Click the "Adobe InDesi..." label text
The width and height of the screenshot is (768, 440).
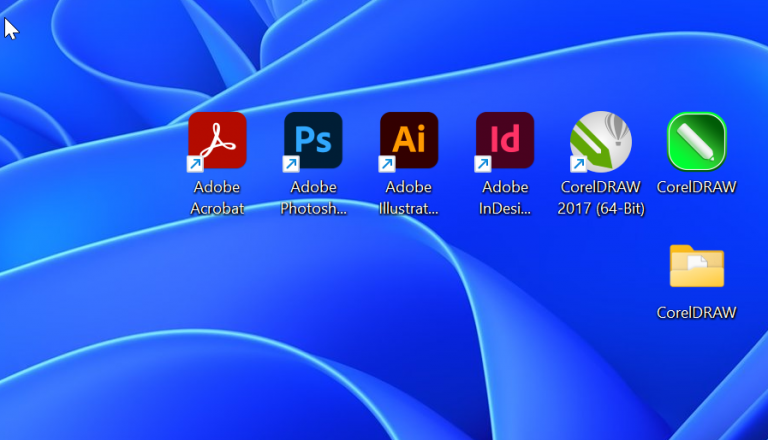[505, 198]
